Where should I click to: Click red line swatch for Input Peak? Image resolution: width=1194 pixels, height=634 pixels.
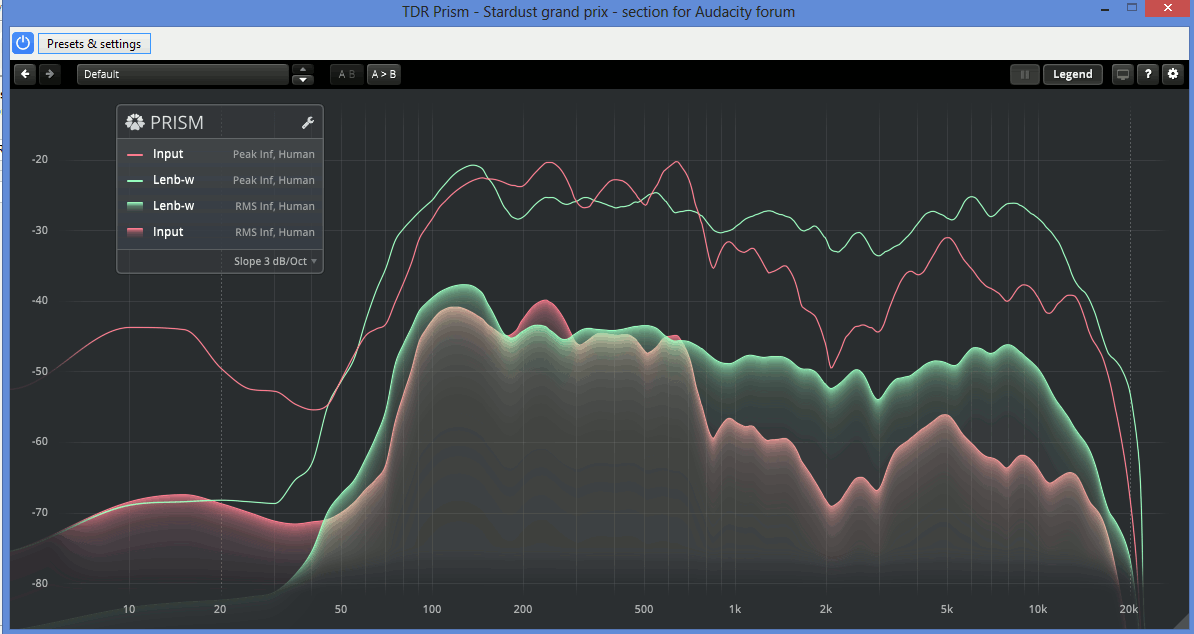[x=135, y=155]
